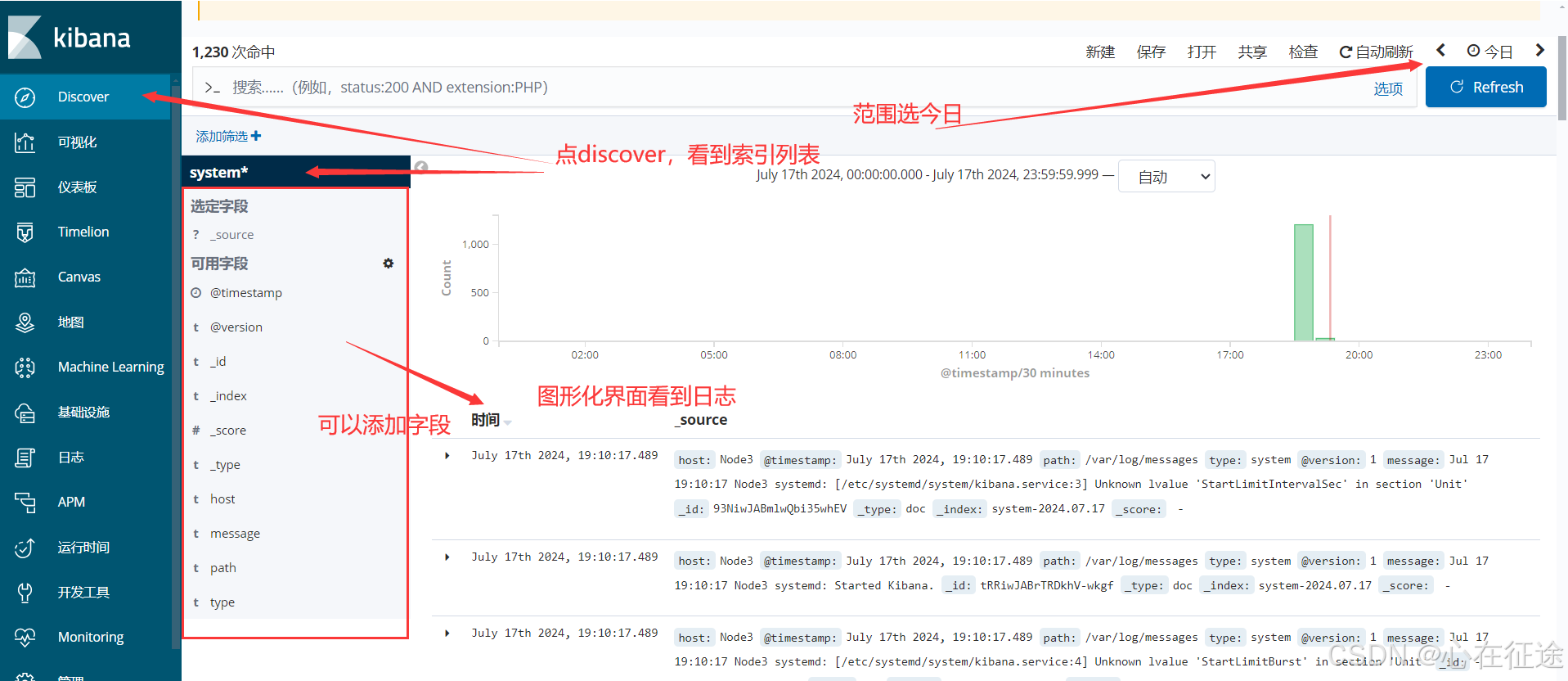Select the _index field

coord(228,396)
